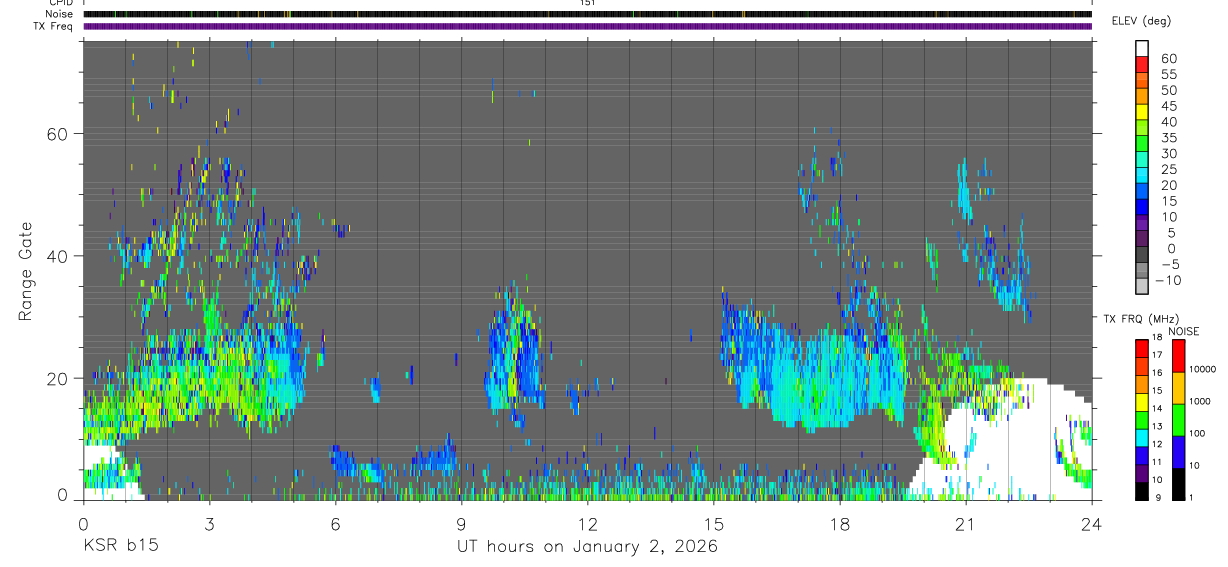Click the ELEV colorbar label "35"
The width and height of the screenshot is (1228, 567).
[x=1168, y=138]
